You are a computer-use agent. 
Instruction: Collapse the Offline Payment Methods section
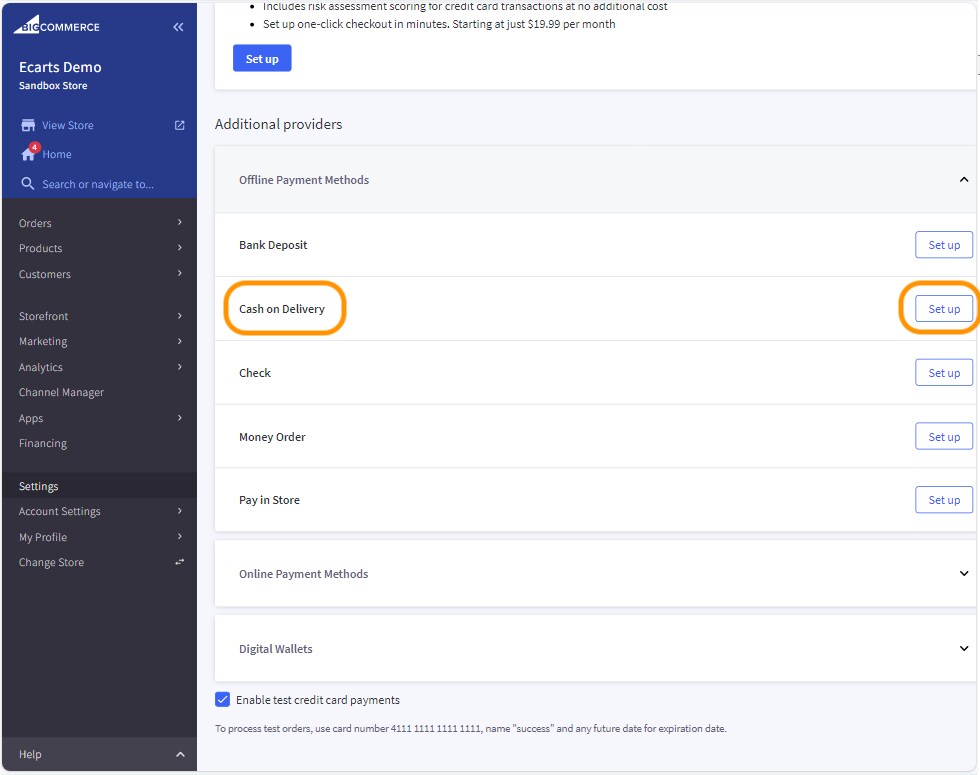(x=963, y=179)
